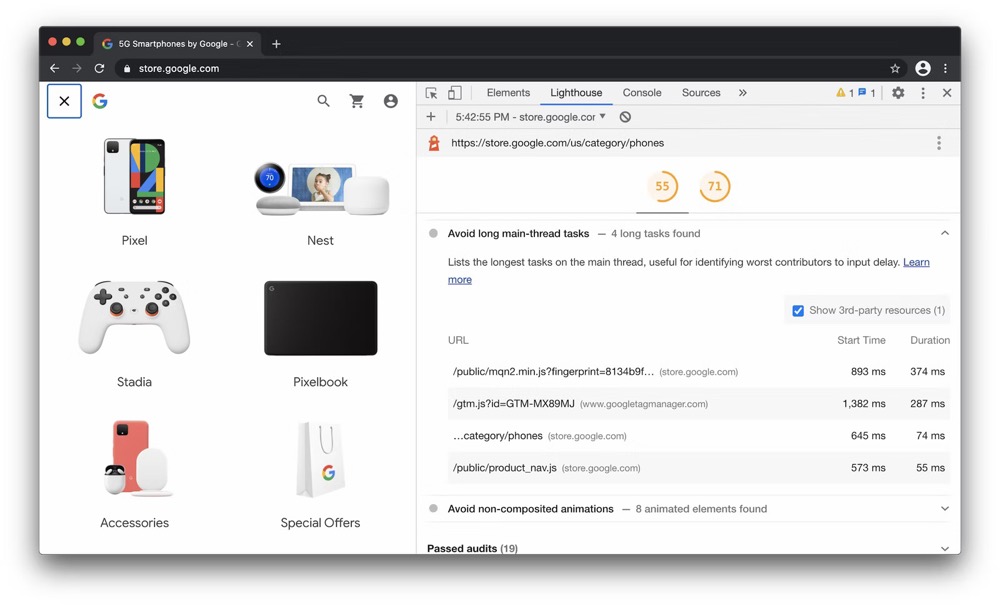Click the Duration column header

point(930,341)
